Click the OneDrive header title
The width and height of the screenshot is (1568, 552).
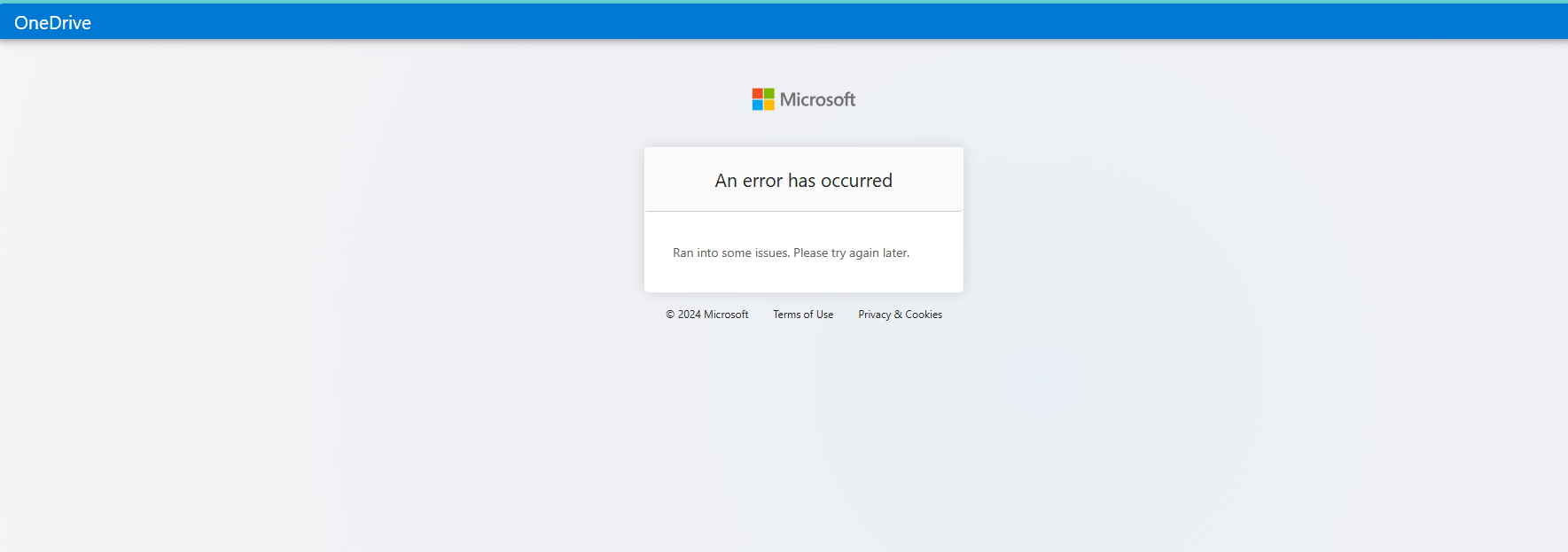[52, 23]
